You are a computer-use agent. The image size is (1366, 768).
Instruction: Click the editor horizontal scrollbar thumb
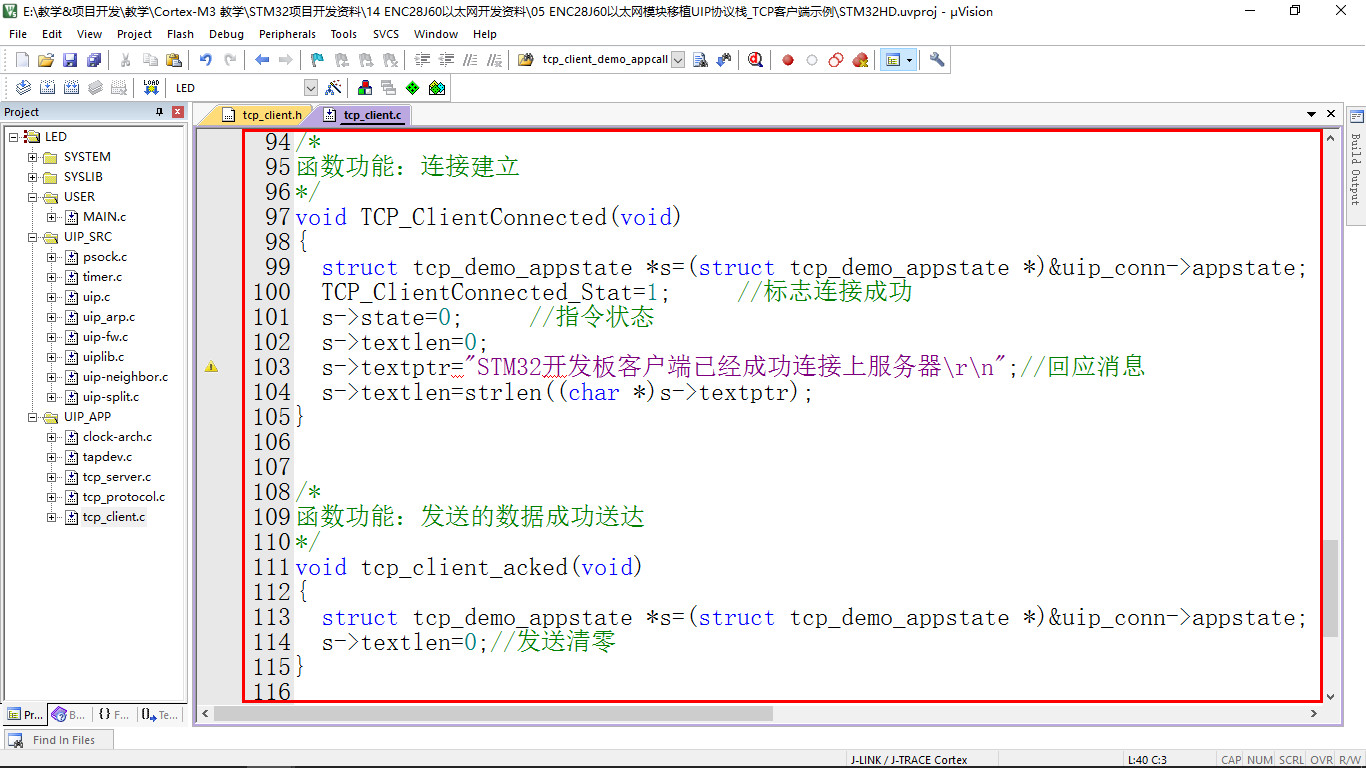[493, 714]
